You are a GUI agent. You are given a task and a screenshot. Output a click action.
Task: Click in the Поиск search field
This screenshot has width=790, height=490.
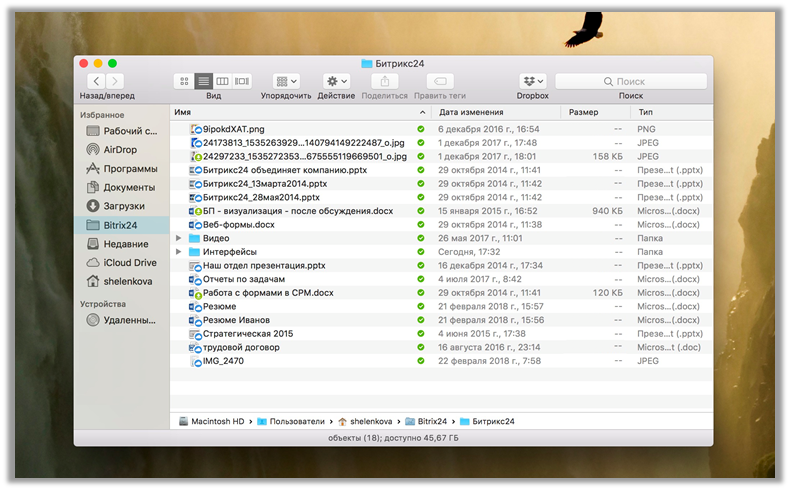coord(631,81)
